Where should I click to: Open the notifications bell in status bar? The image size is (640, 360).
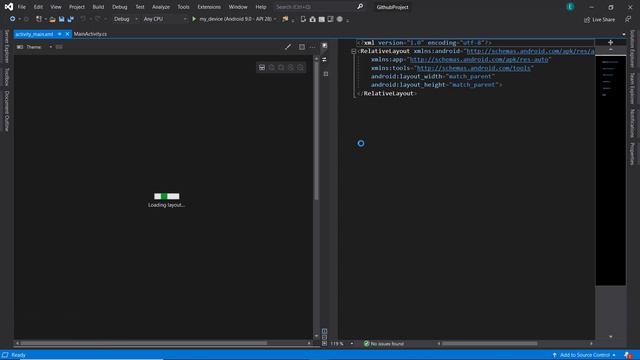[628, 355]
